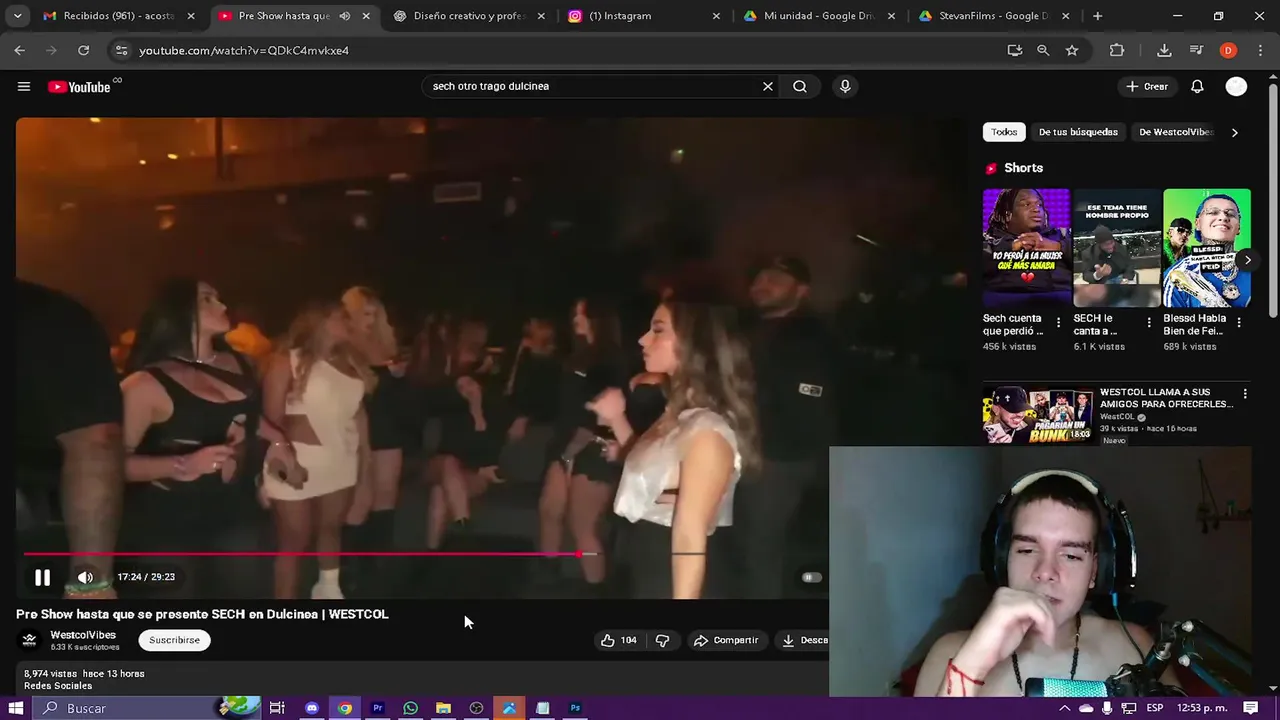The height and width of the screenshot is (720, 1280).
Task: Open Adobe Premiere Pro from the taskbar
Action: [378, 708]
